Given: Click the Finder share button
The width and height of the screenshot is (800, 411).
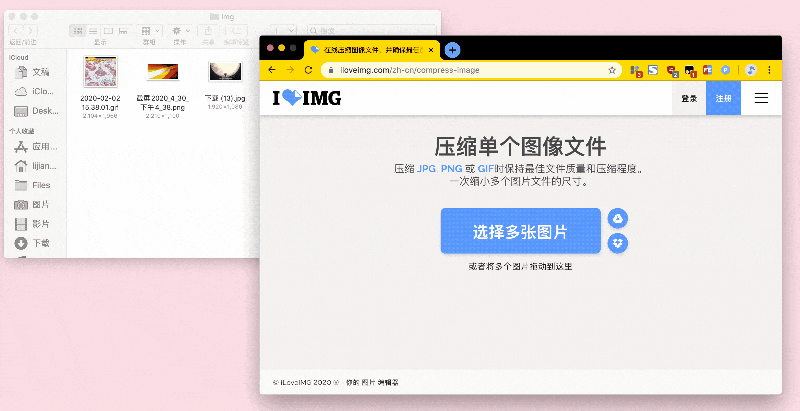Looking at the screenshot, I should [x=208, y=31].
